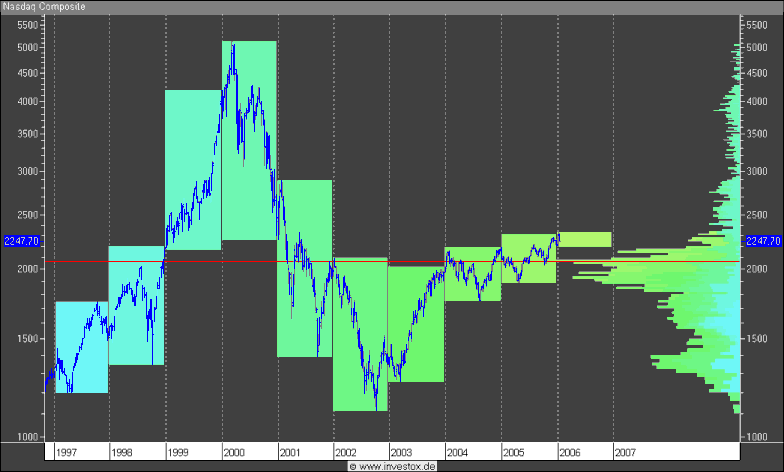Click the left 2247.70 current price tag
The height and width of the screenshot is (472, 784).
21,241
